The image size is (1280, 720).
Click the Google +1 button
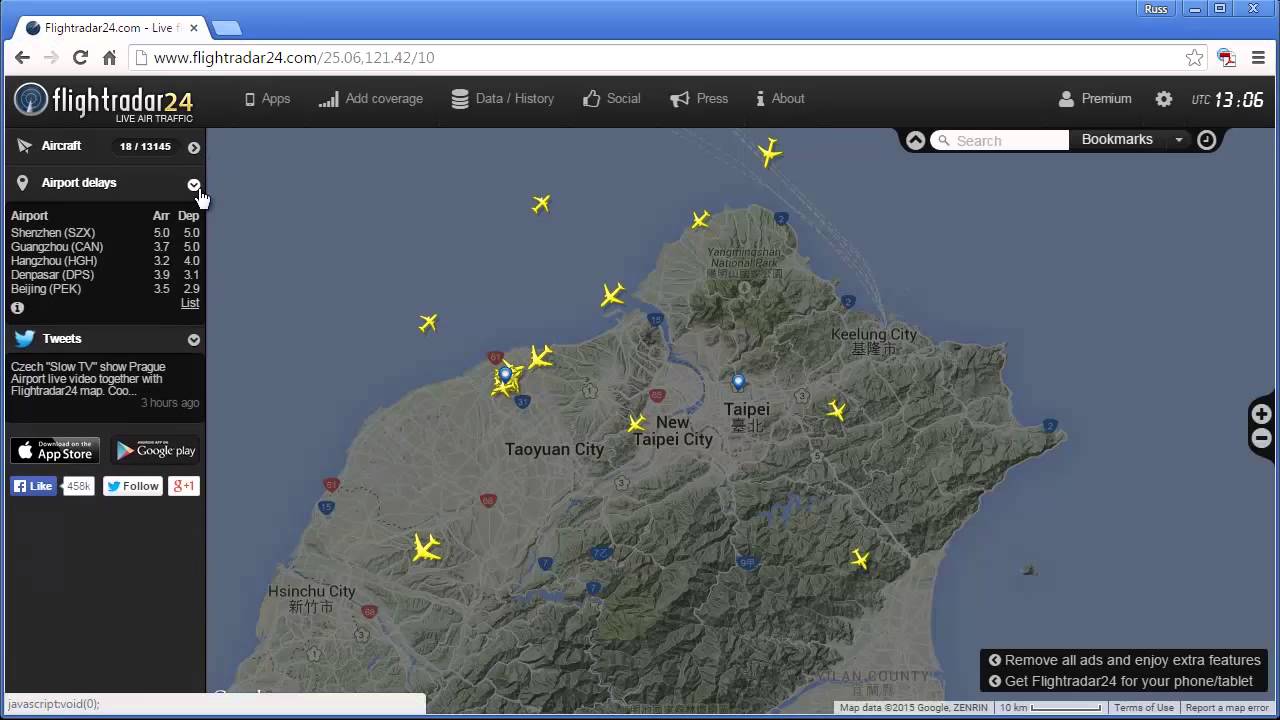(184, 486)
